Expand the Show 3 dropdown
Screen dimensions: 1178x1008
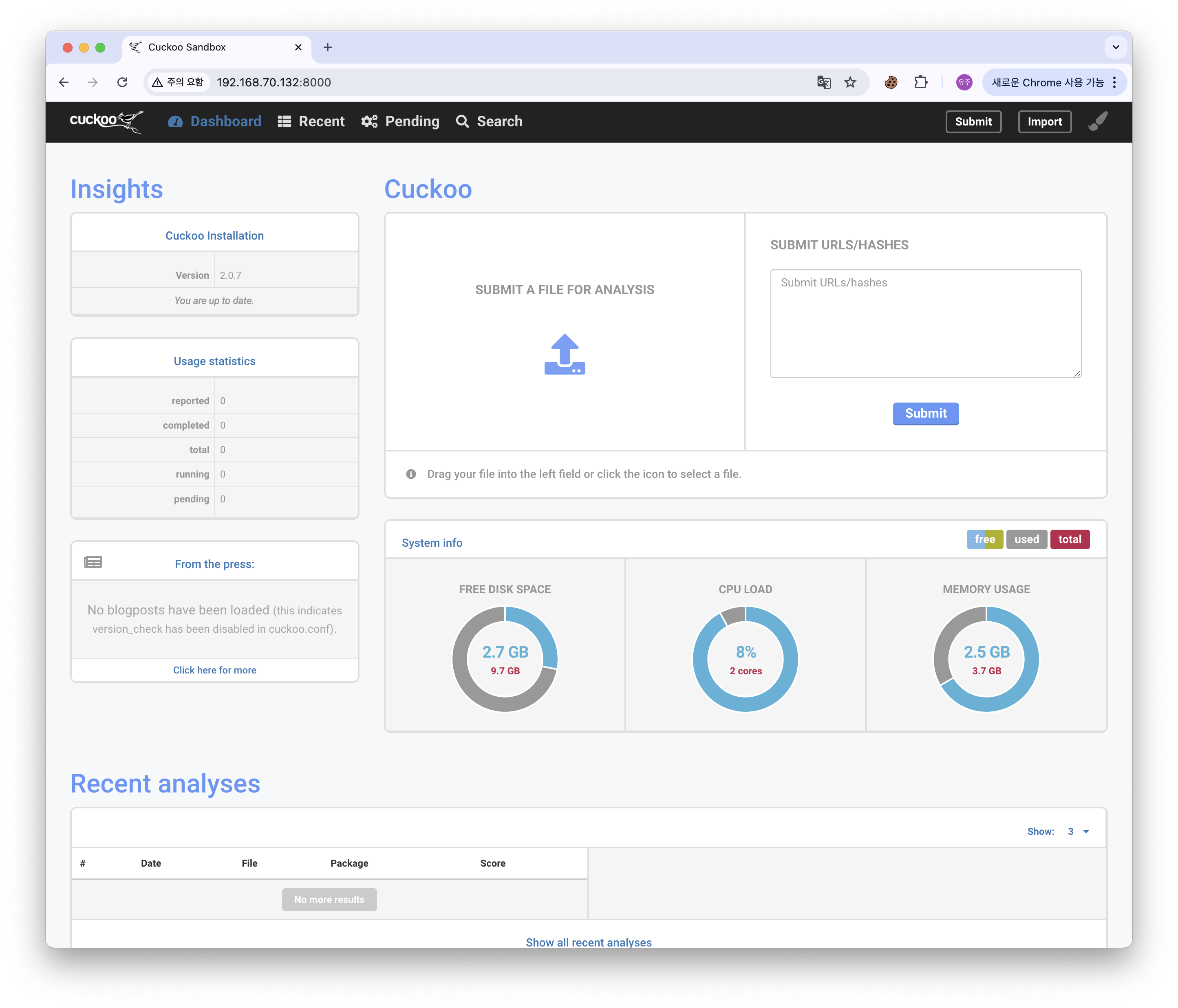1077,831
